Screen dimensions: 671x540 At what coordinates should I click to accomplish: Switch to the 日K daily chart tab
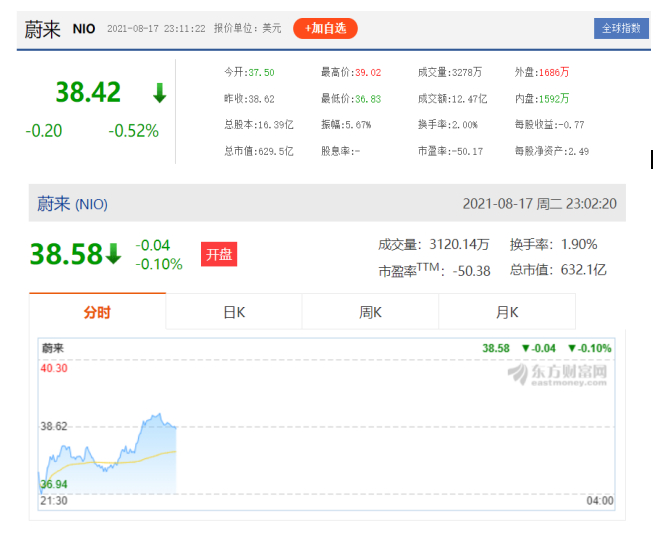234,312
